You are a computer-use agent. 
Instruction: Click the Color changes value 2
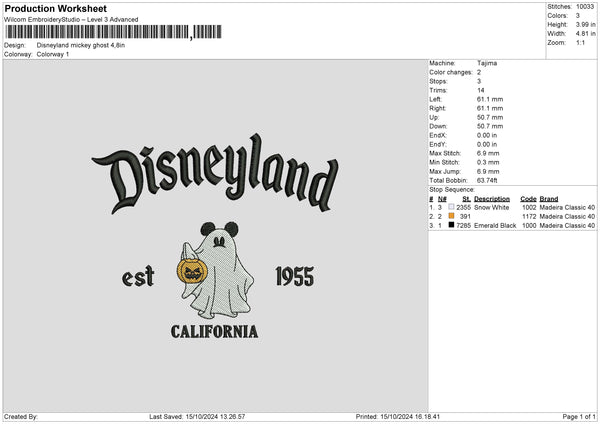(x=479, y=72)
